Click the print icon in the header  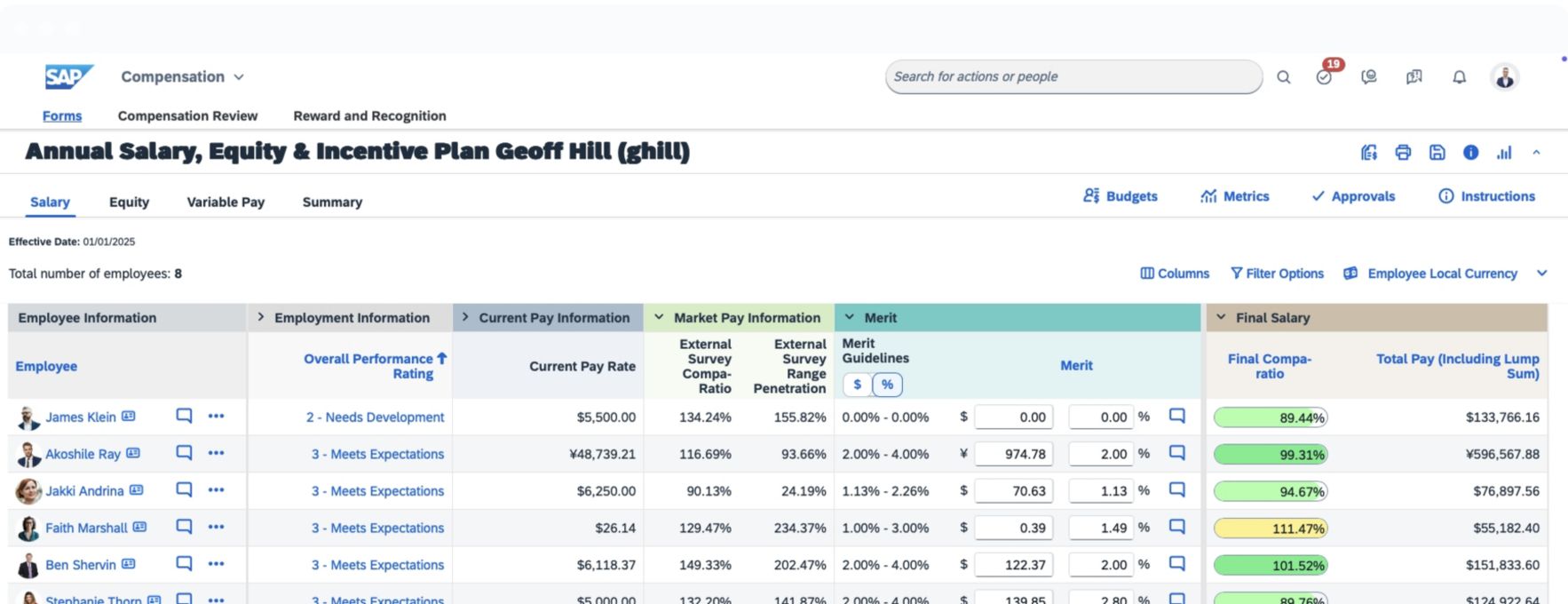1403,153
